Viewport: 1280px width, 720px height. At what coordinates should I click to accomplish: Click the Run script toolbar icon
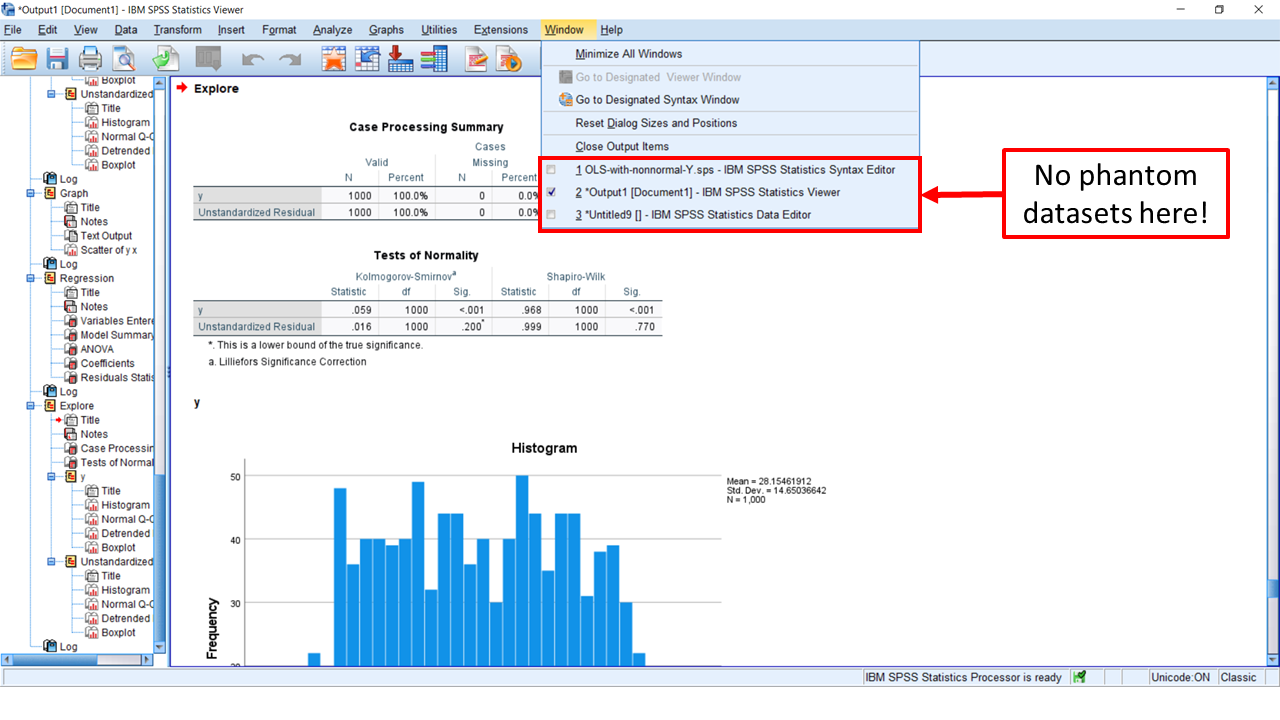point(509,59)
